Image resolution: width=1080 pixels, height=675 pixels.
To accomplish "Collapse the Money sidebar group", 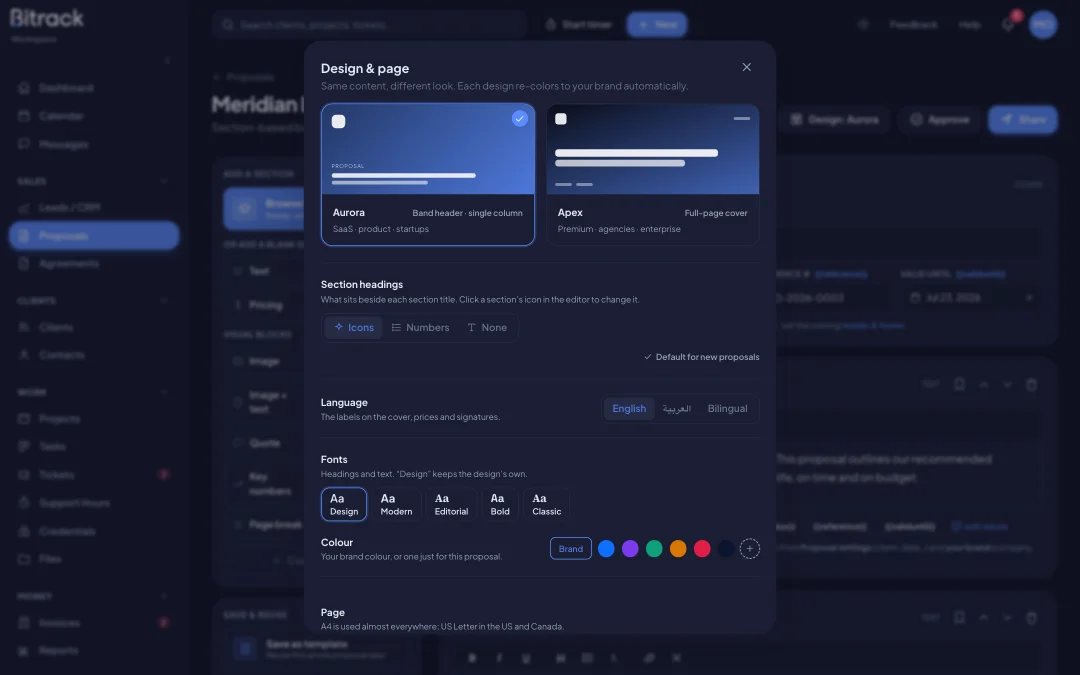I will click(164, 596).
